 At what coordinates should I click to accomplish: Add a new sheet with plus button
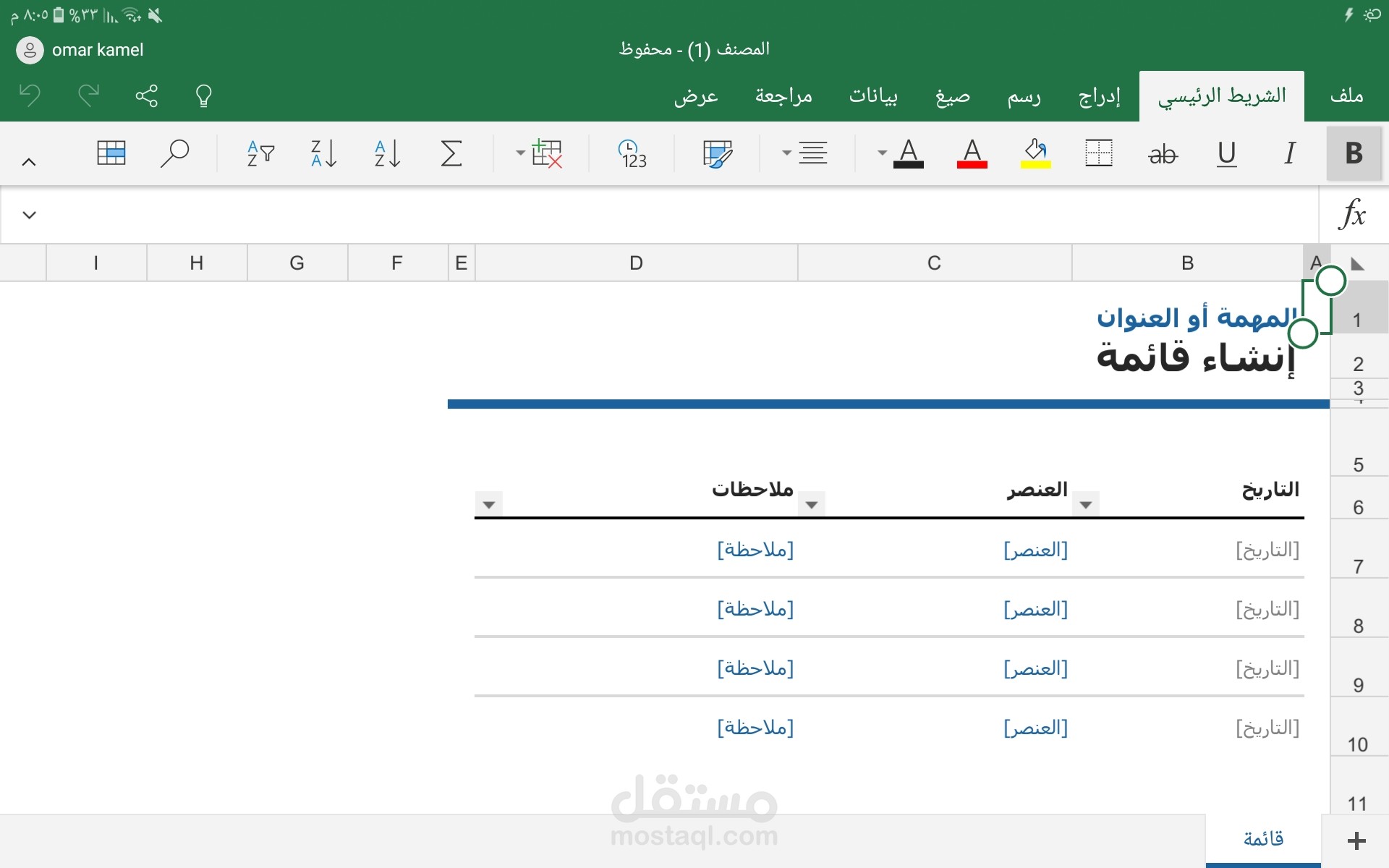point(1356,841)
